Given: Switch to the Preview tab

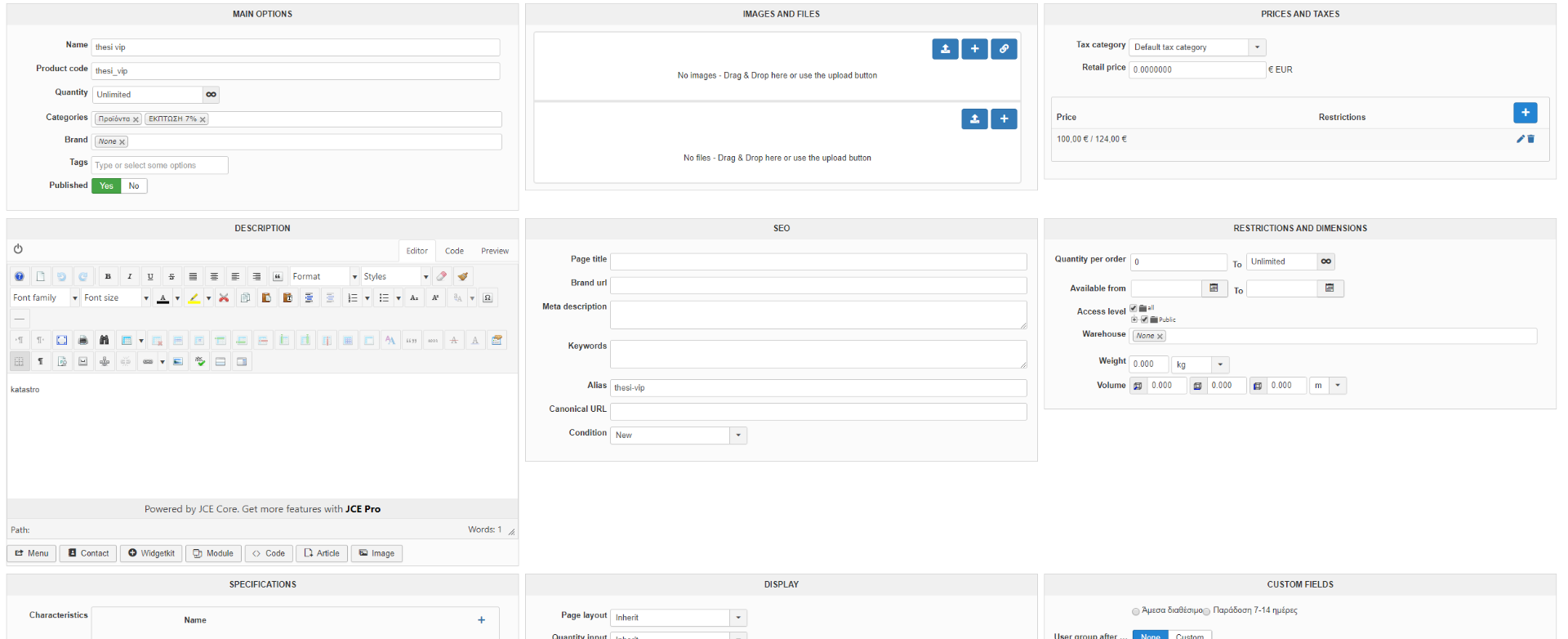Looking at the screenshot, I should coord(495,251).
